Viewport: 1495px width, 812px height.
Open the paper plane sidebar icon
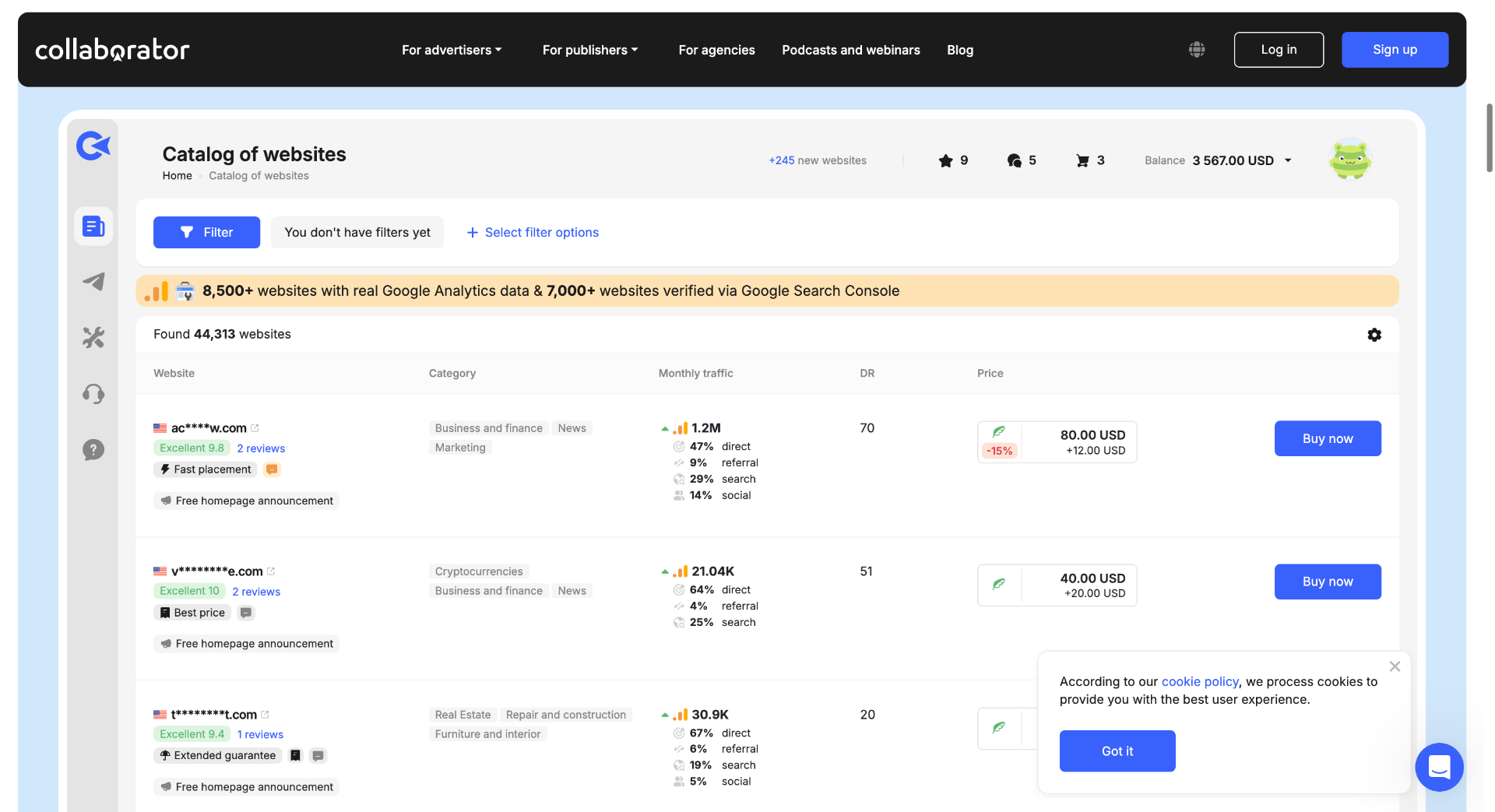click(x=93, y=282)
